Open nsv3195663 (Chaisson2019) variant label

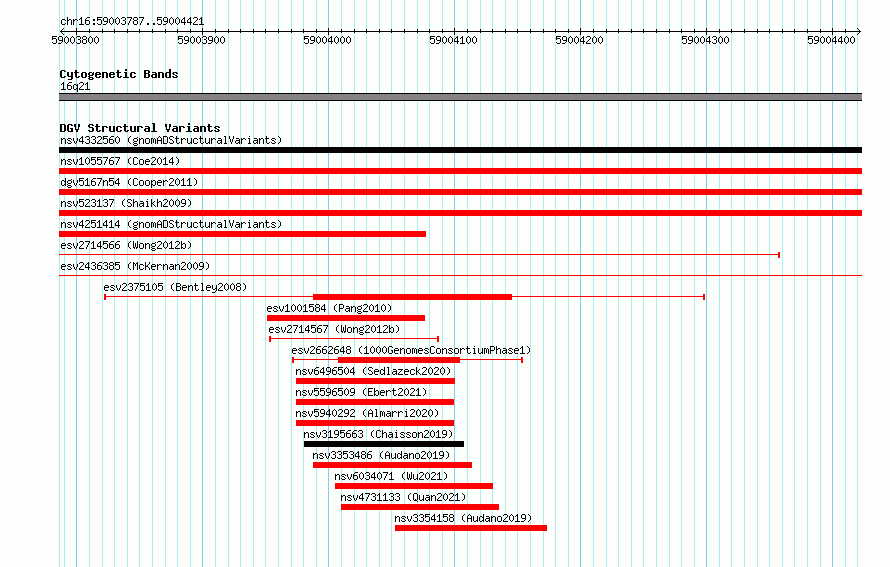point(378,434)
